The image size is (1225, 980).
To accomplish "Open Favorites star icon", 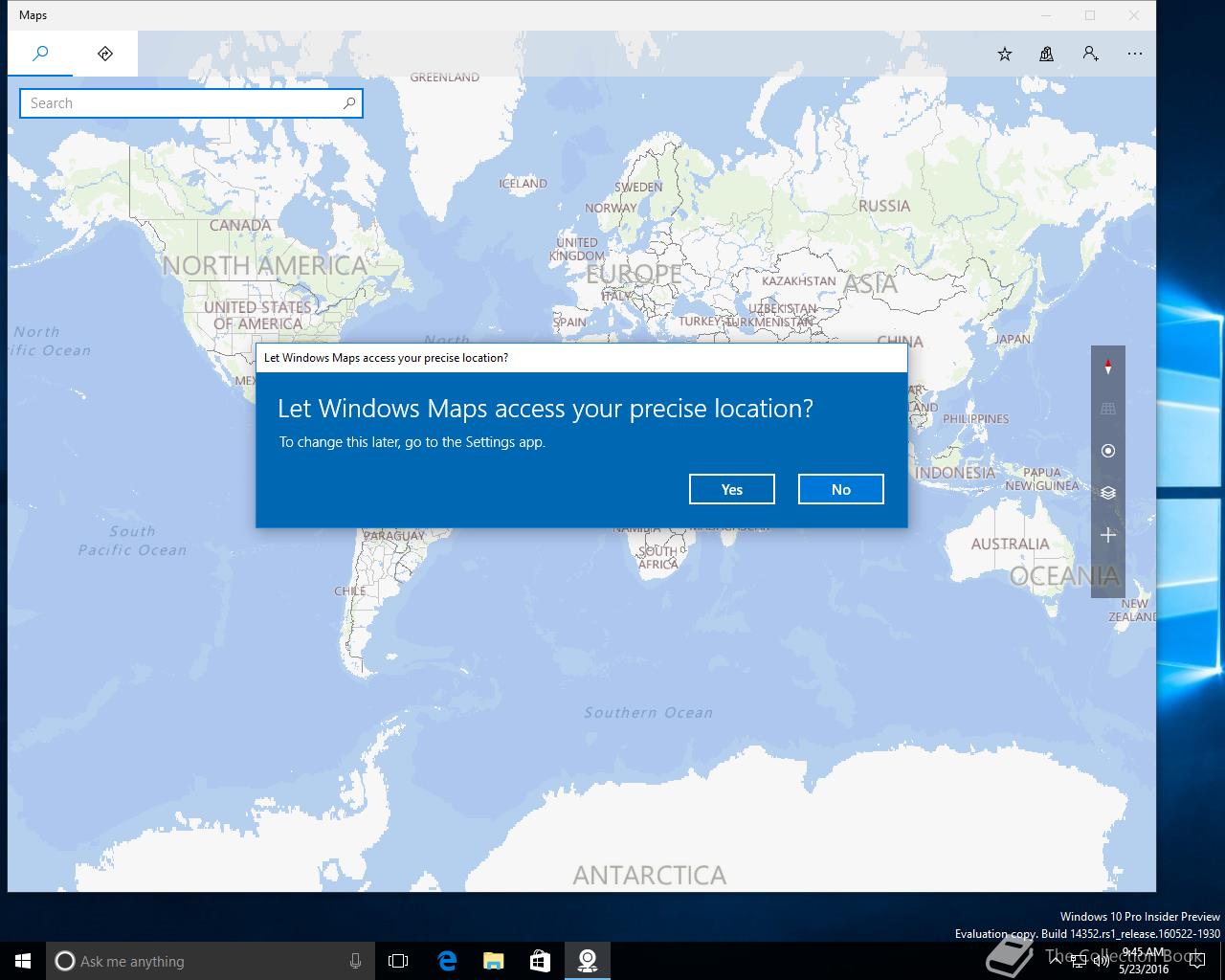I will point(1005,54).
